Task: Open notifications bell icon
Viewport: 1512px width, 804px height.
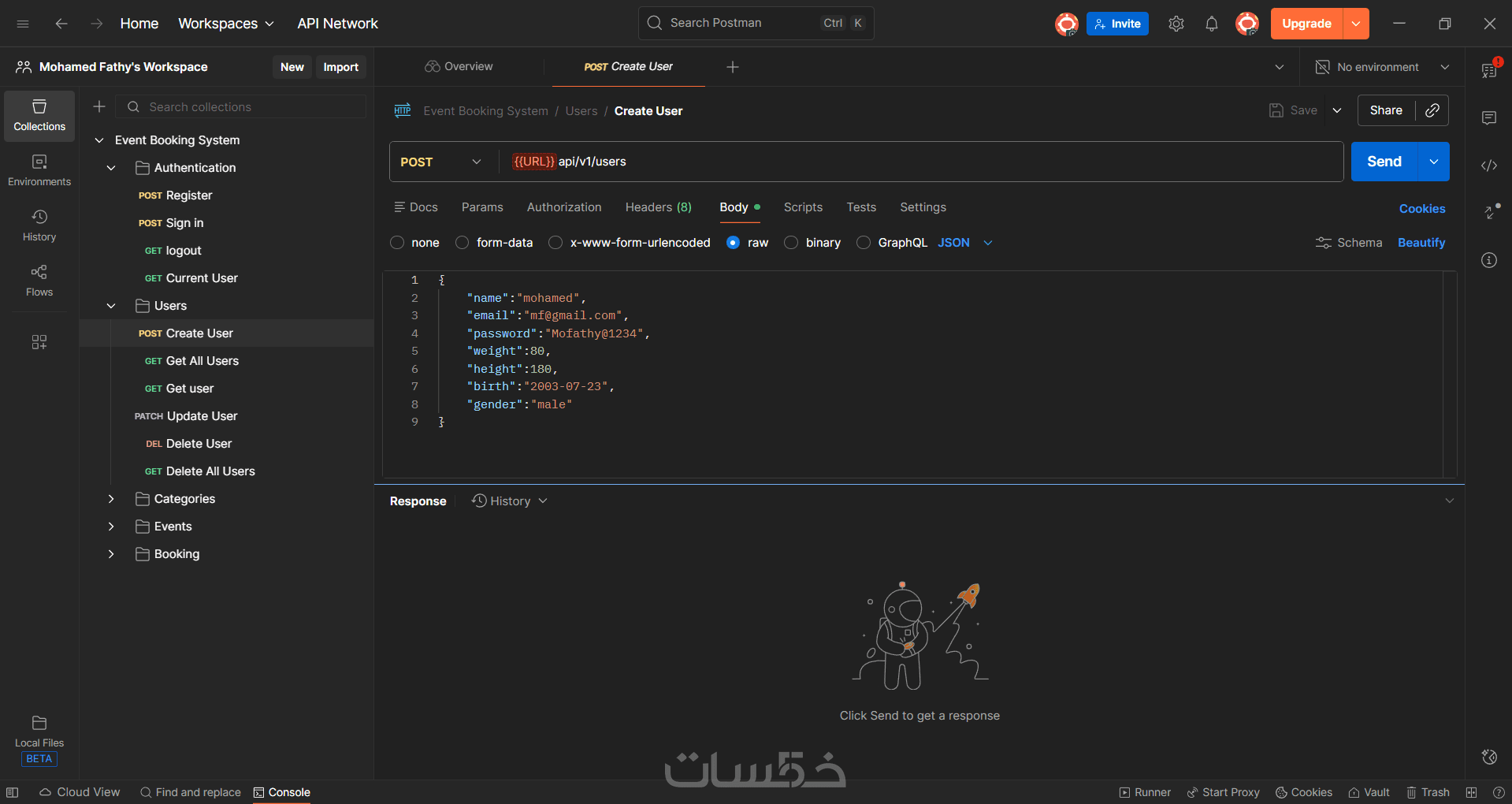Action: pos(1212,24)
